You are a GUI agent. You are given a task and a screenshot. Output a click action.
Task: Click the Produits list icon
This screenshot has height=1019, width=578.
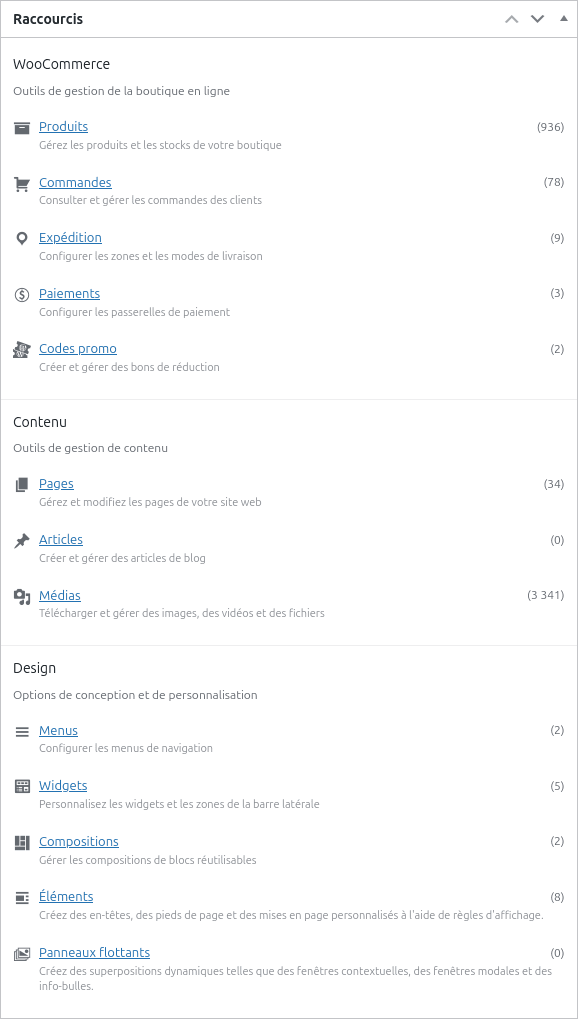point(21,127)
